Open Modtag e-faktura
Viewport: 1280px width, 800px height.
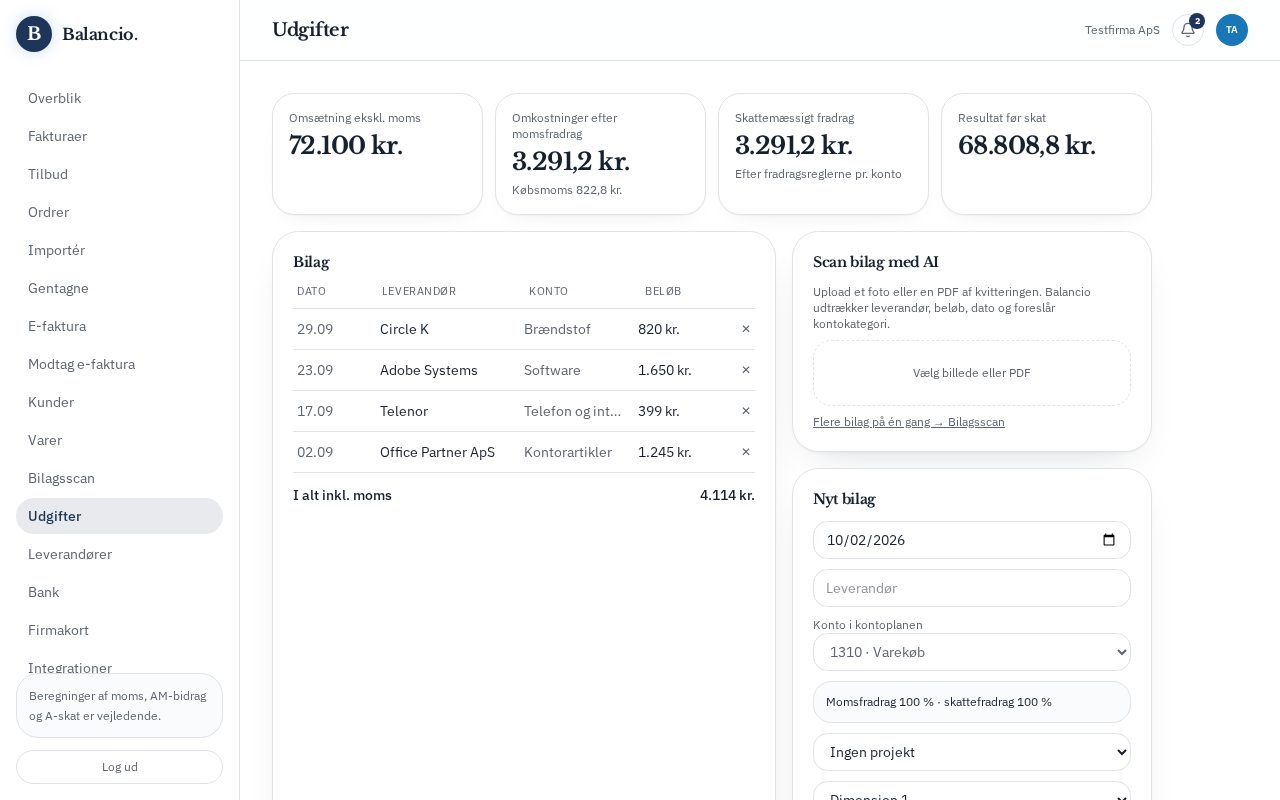[119, 364]
